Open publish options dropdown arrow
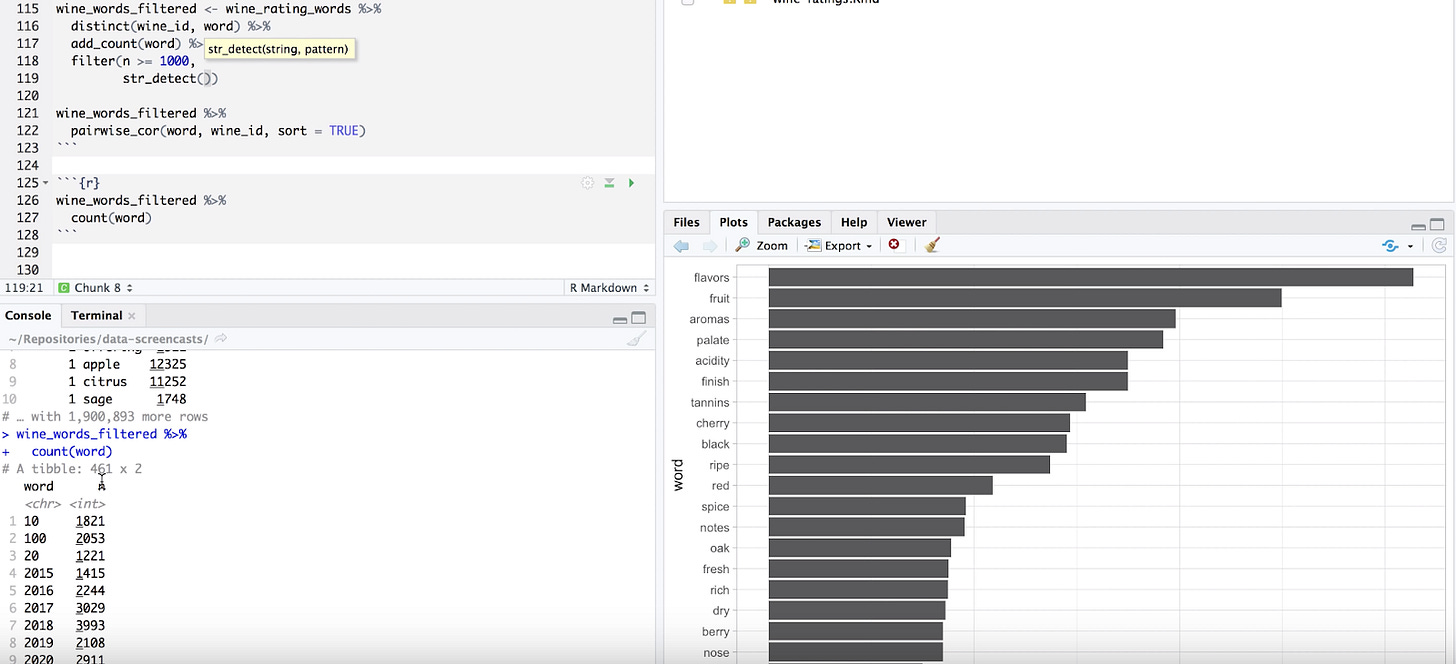Image resolution: width=1456 pixels, height=664 pixels. [1411, 246]
